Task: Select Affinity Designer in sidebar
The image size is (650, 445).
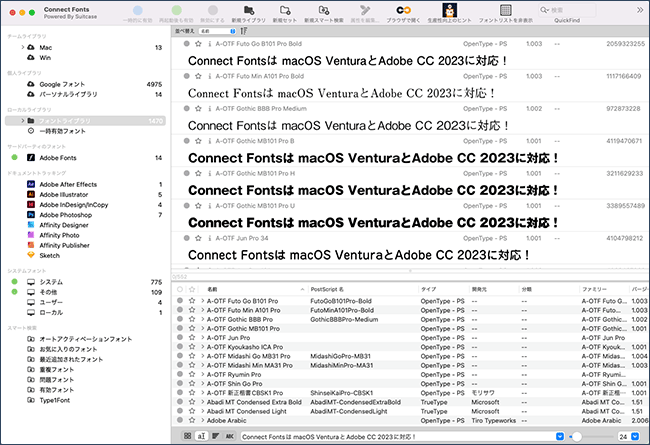Action: pos(64,225)
